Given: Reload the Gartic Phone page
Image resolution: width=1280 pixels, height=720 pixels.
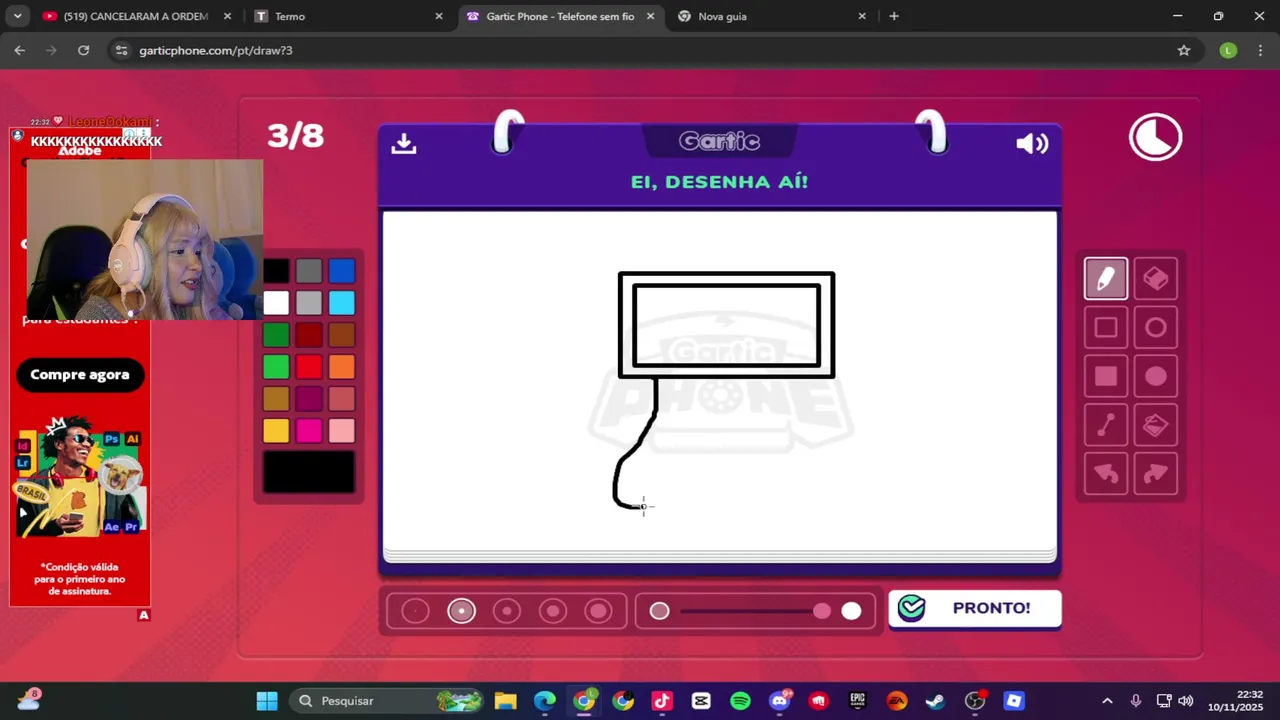Looking at the screenshot, I should tap(84, 50).
